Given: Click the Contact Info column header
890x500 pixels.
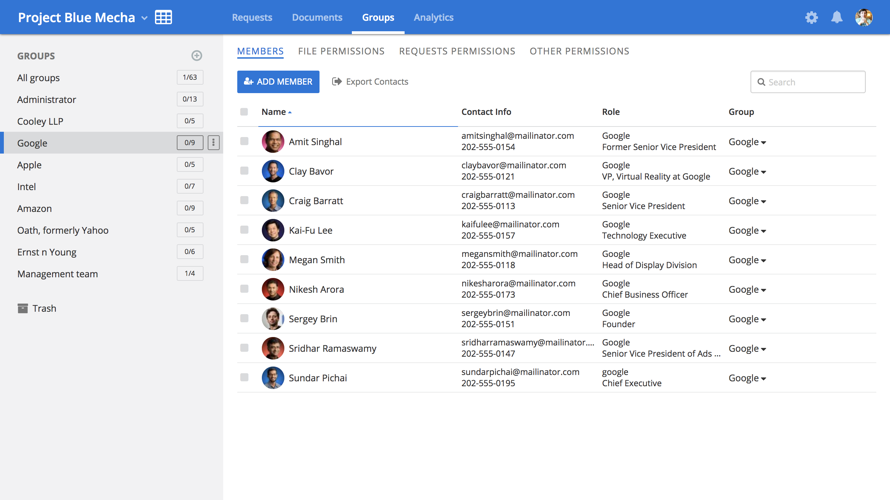Looking at the screenshot, I should click(x=486, y=112).
